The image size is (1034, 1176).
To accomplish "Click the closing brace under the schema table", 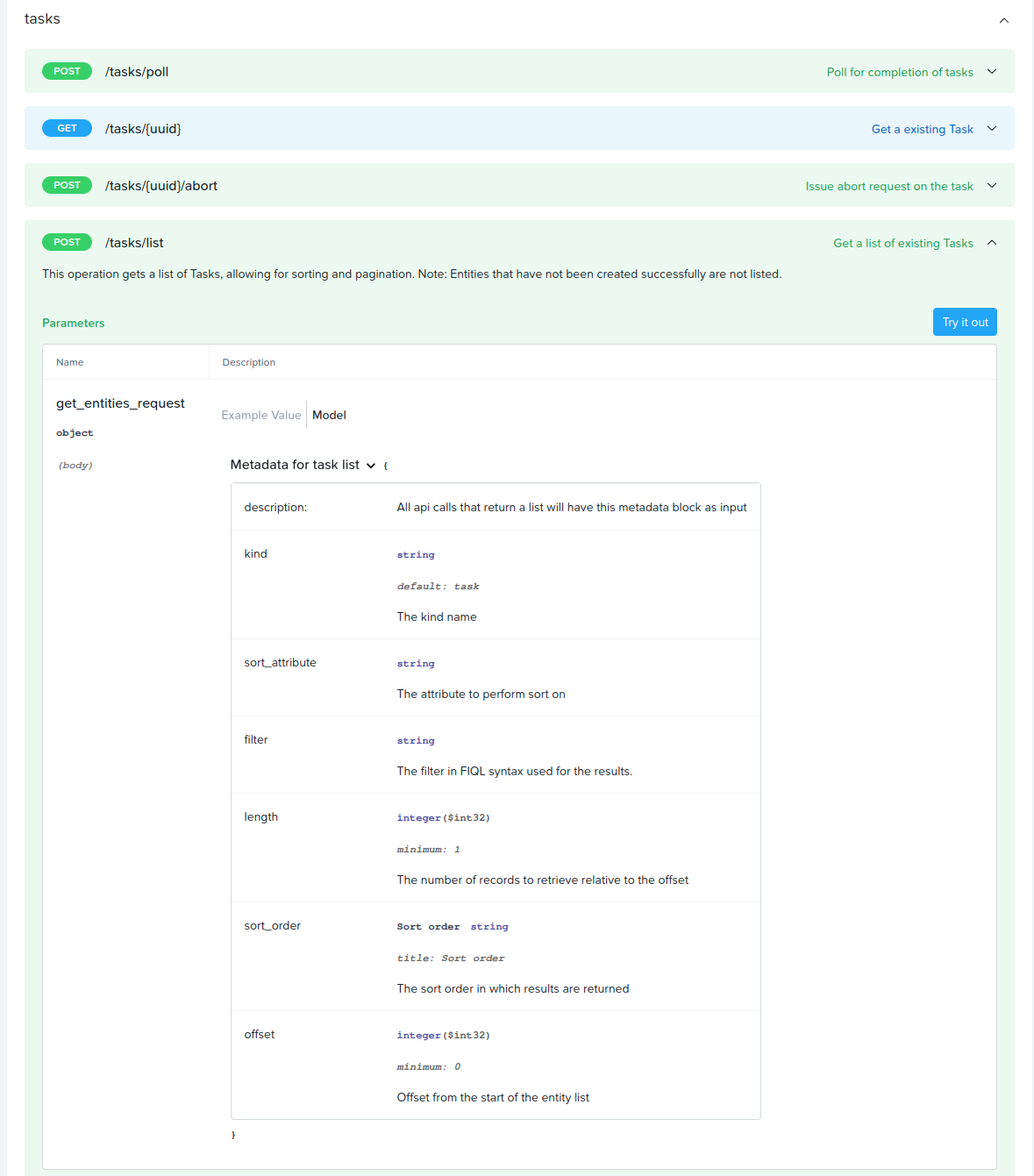I will (x=233, y=1134).
